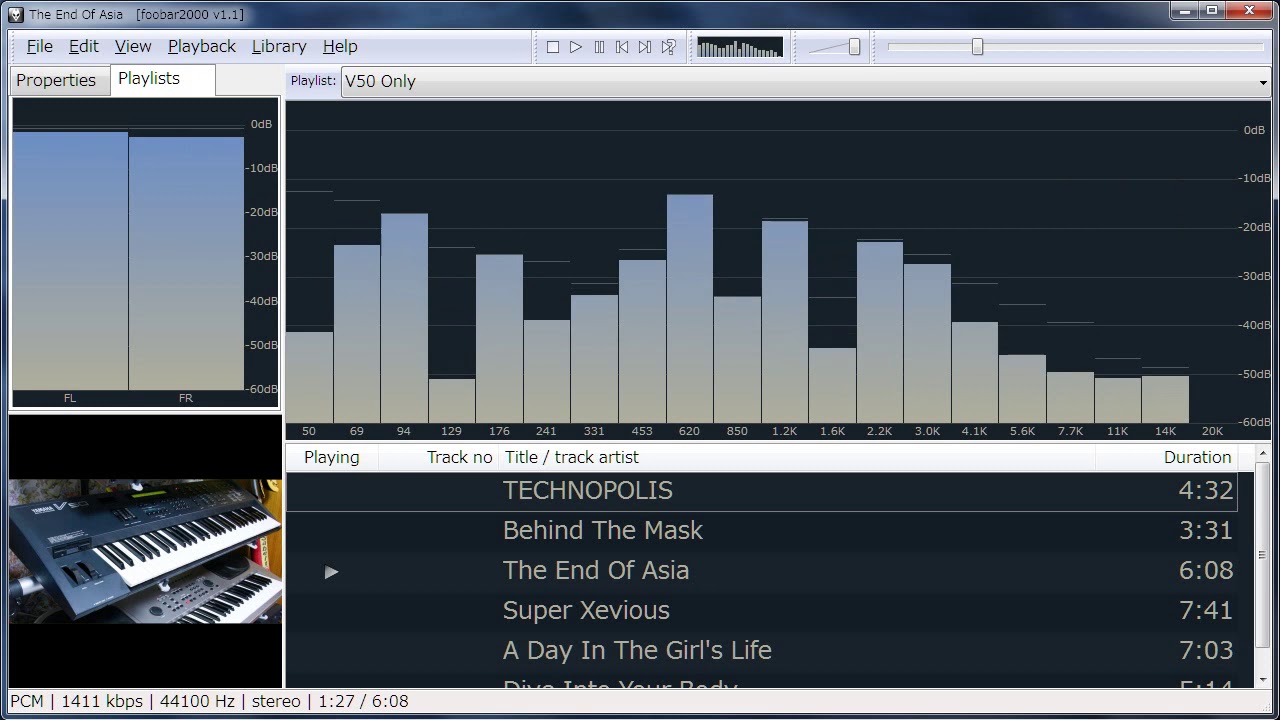The height and width of the screenshot is (720, 1280).
Task: Open the File menu
Action: (40, 46)
